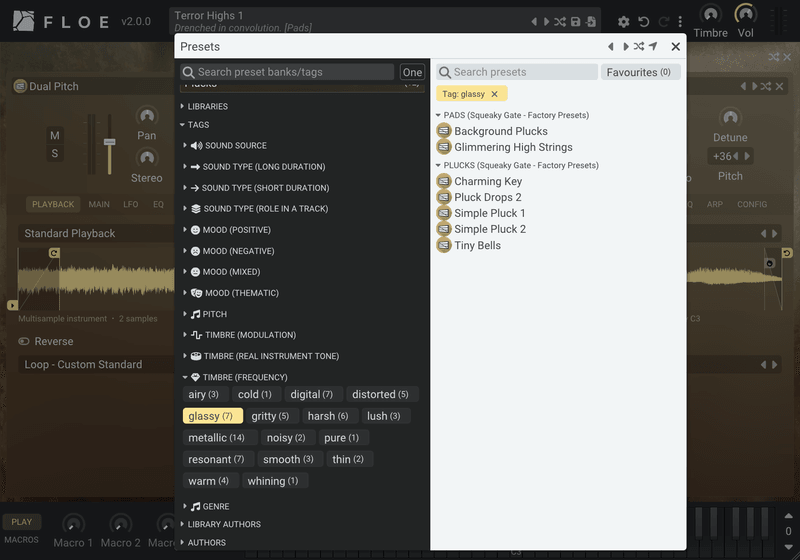
Task: Shuffle random preset in top header bar
Action: pos(560,21)
